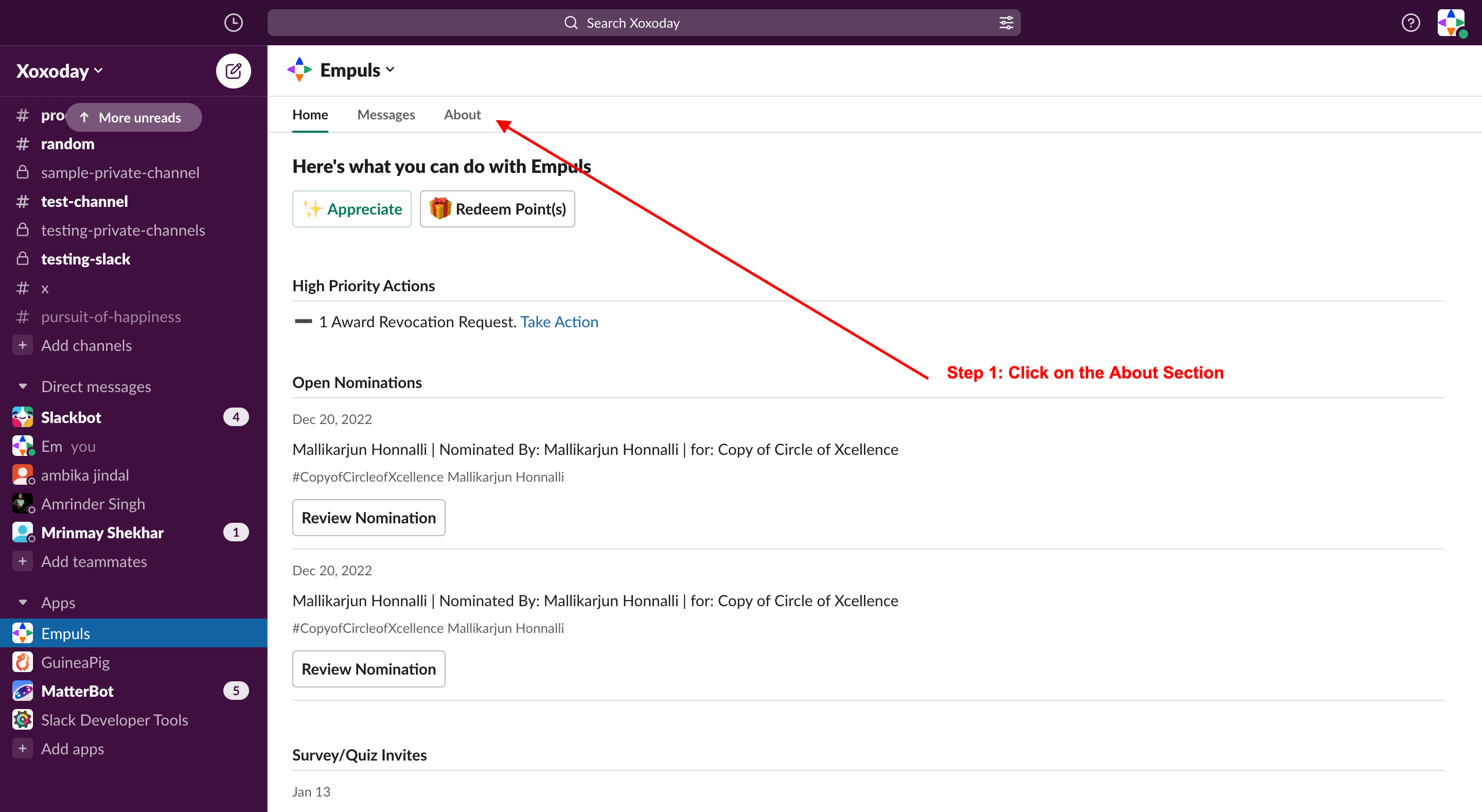Viewport: 1482px width, 812px height.
Task: Click Add apps
Action: (x=133, y=749)
